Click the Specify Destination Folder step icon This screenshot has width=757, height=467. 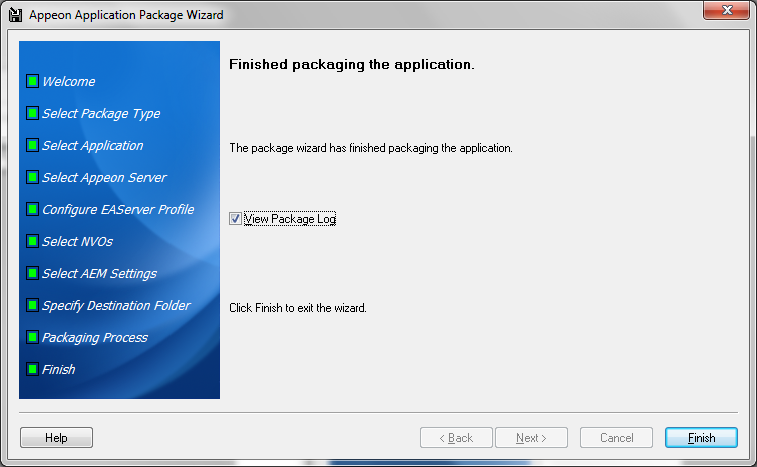tap(32, 305)
